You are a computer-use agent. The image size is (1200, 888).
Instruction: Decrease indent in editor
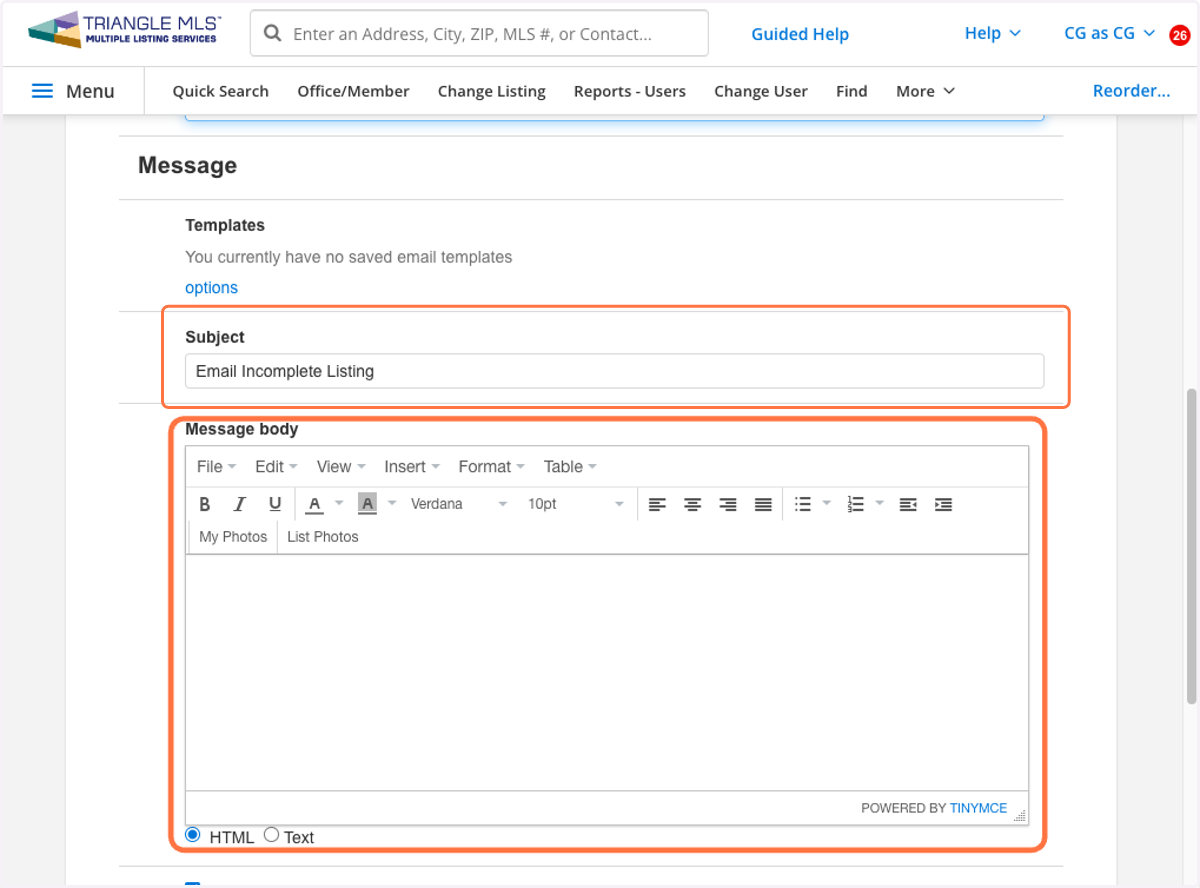click(908, 504)
